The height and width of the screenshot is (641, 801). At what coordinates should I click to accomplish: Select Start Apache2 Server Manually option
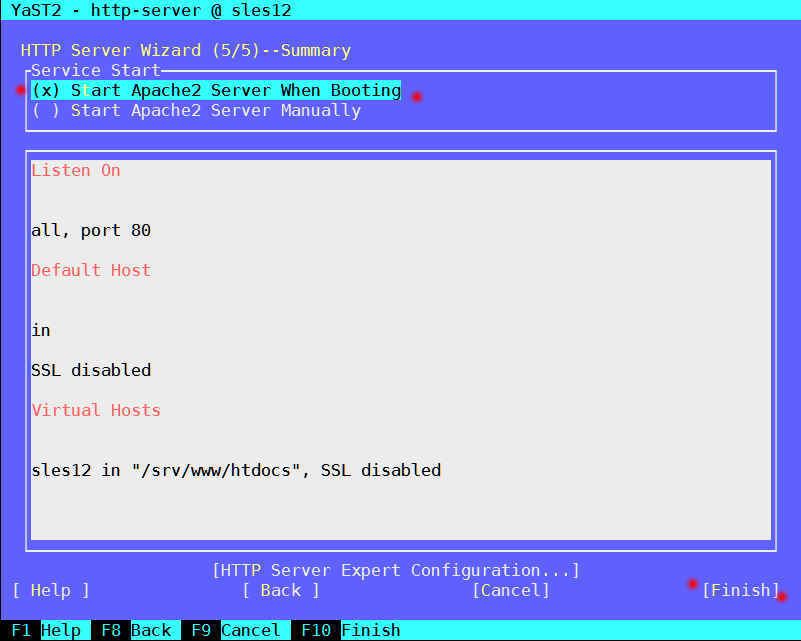click(x=196, y=110)
